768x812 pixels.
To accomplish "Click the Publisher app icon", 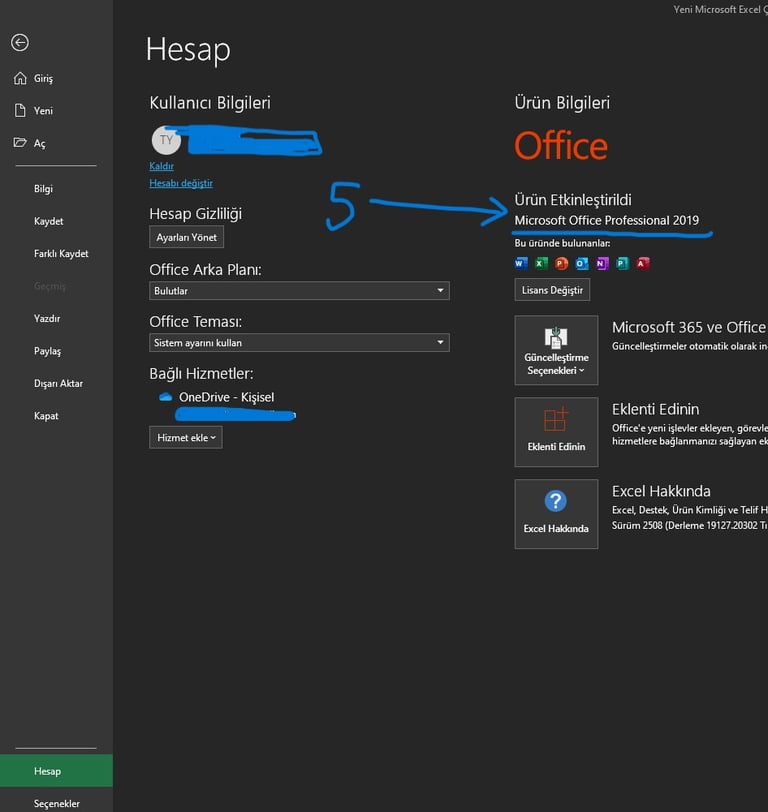I will (x=622, y=264).
